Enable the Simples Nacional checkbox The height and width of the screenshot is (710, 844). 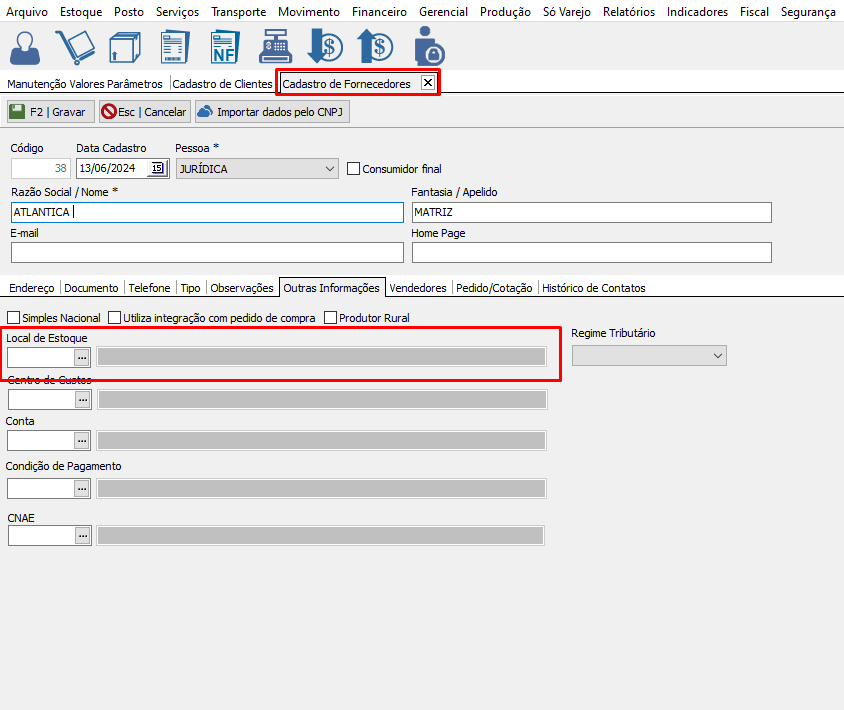pos(14,318)
